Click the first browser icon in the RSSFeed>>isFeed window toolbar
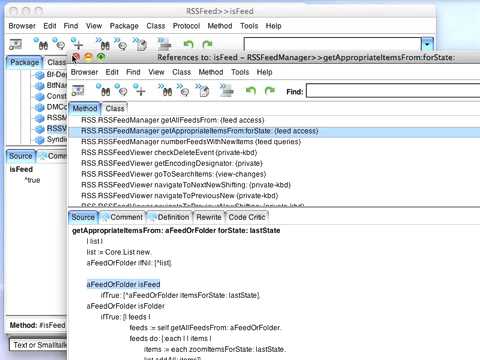480x360 pixels. coord(15,44)
